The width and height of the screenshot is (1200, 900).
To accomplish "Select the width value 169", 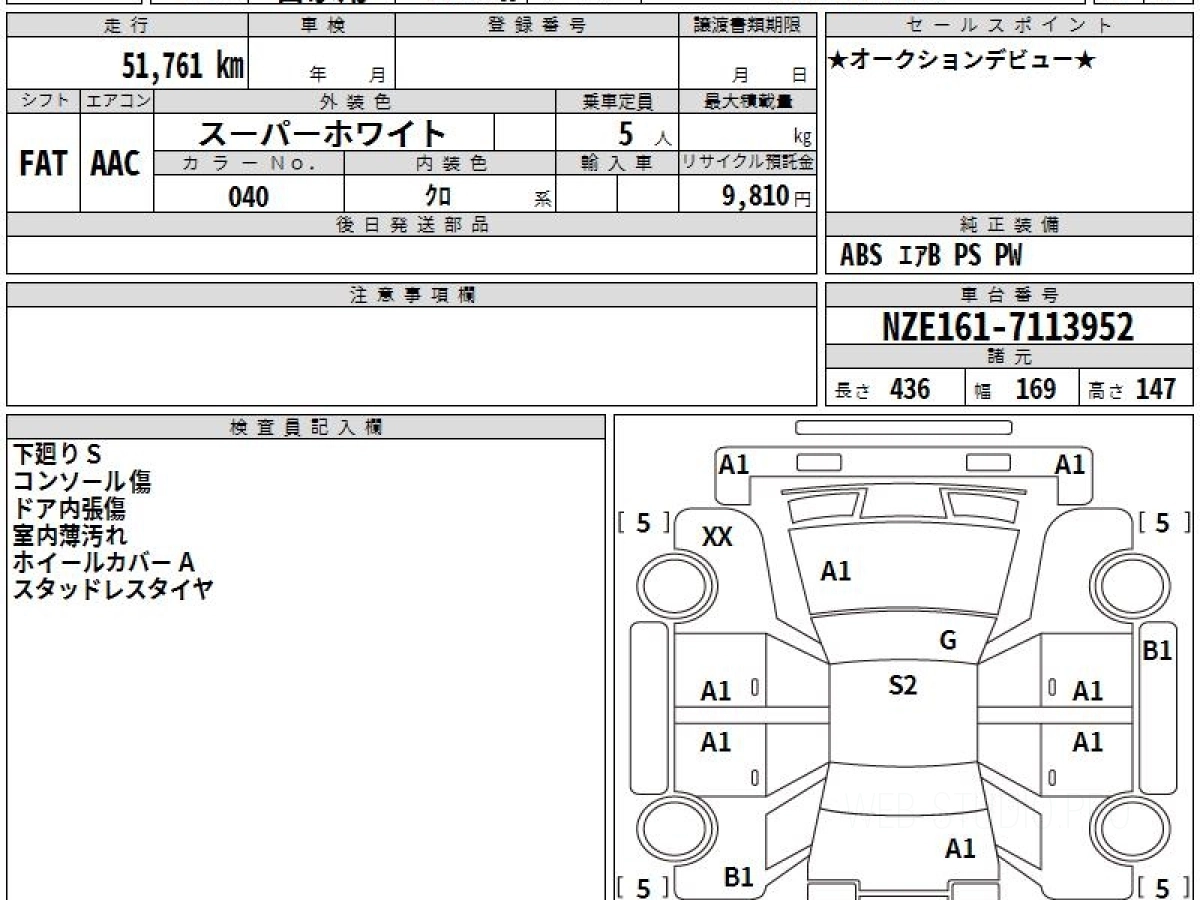I will (x=1035, y=389).
